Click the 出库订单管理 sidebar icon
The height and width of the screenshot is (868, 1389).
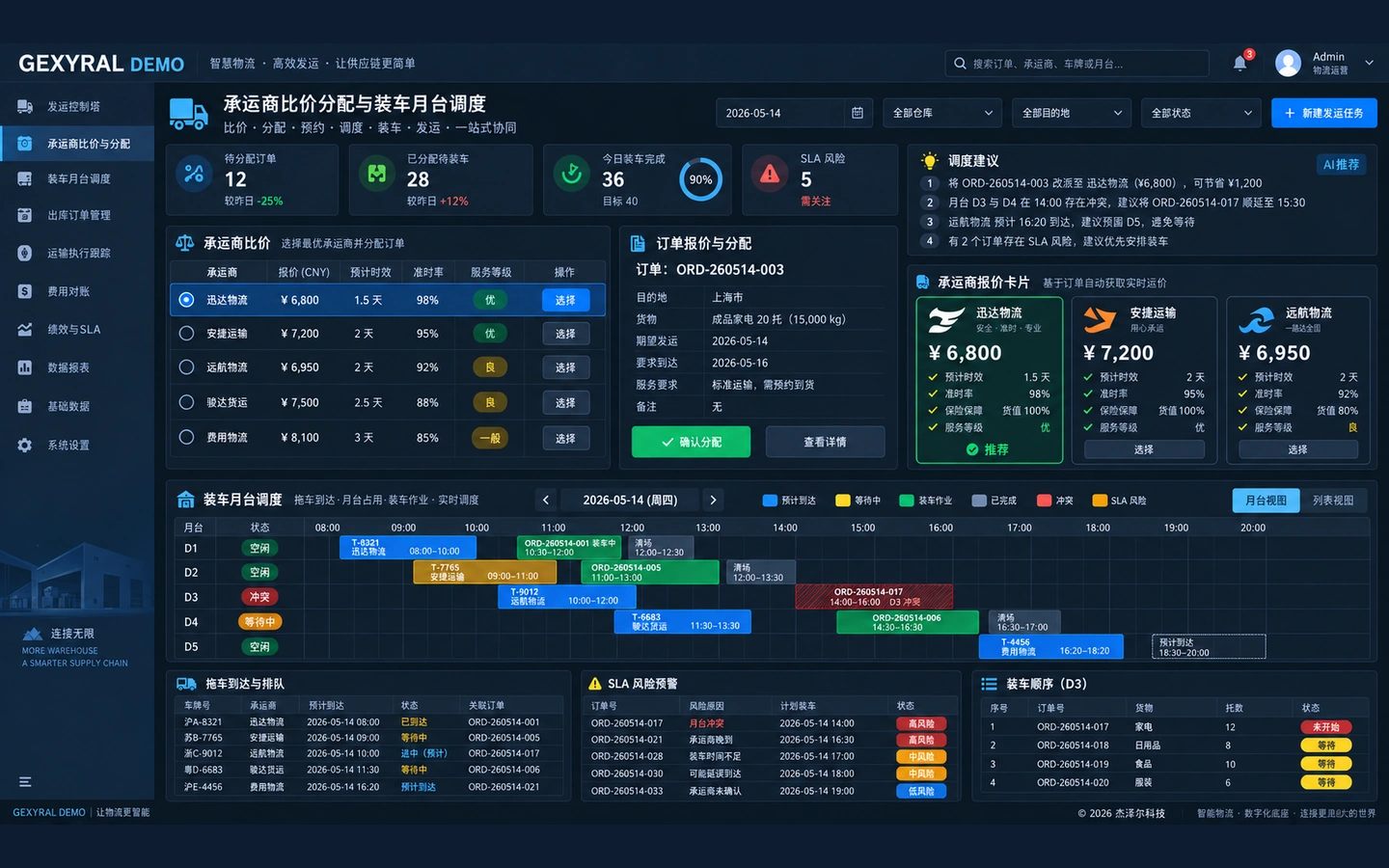pos(25,215)
